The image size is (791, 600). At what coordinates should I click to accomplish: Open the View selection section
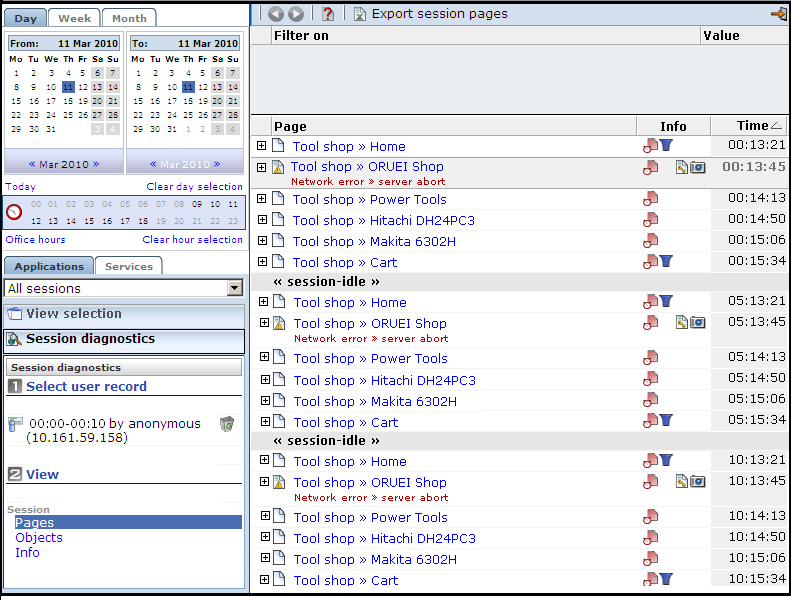pos(124,314)
